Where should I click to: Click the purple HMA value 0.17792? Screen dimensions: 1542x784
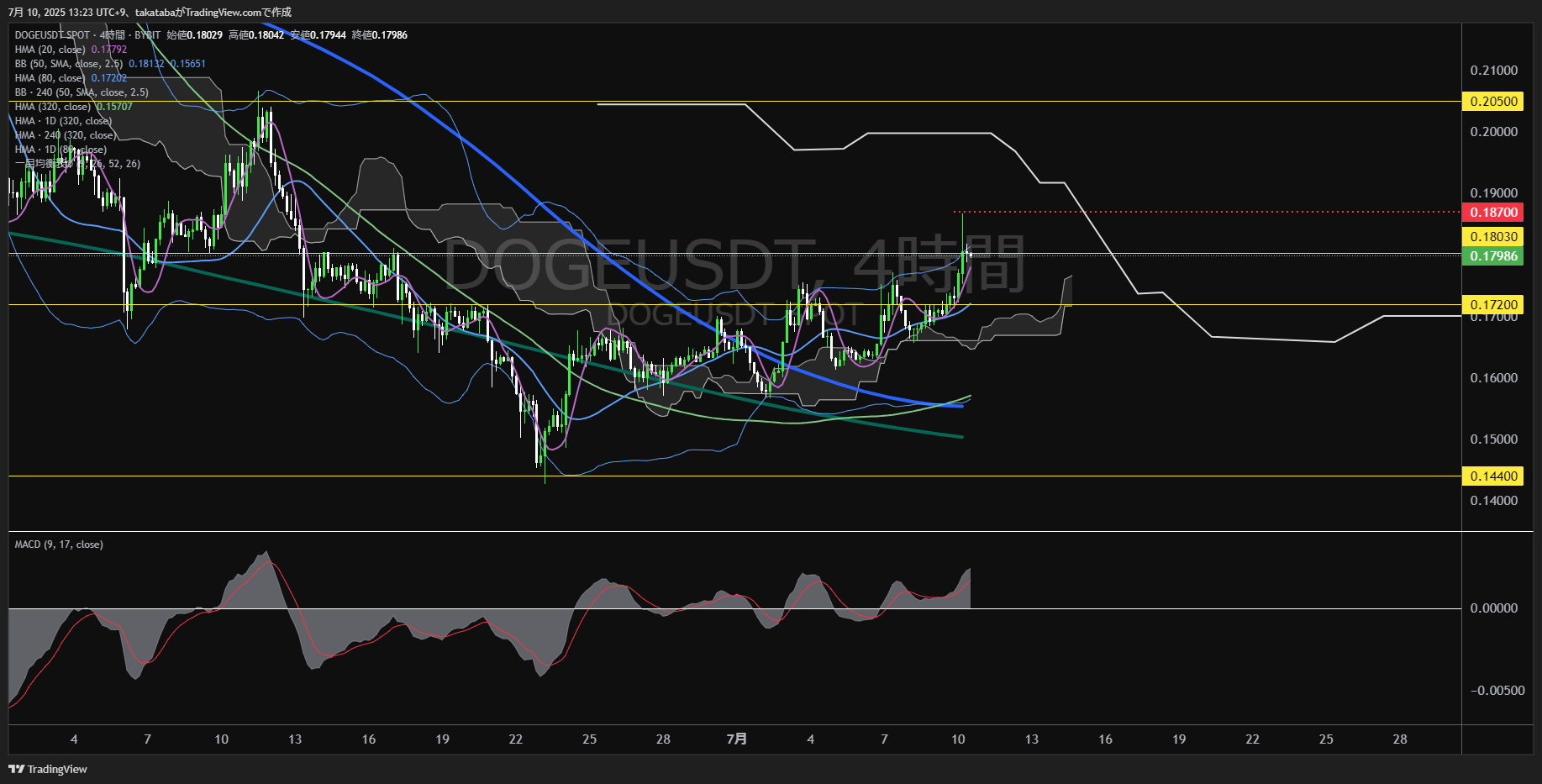pos(109,50)
